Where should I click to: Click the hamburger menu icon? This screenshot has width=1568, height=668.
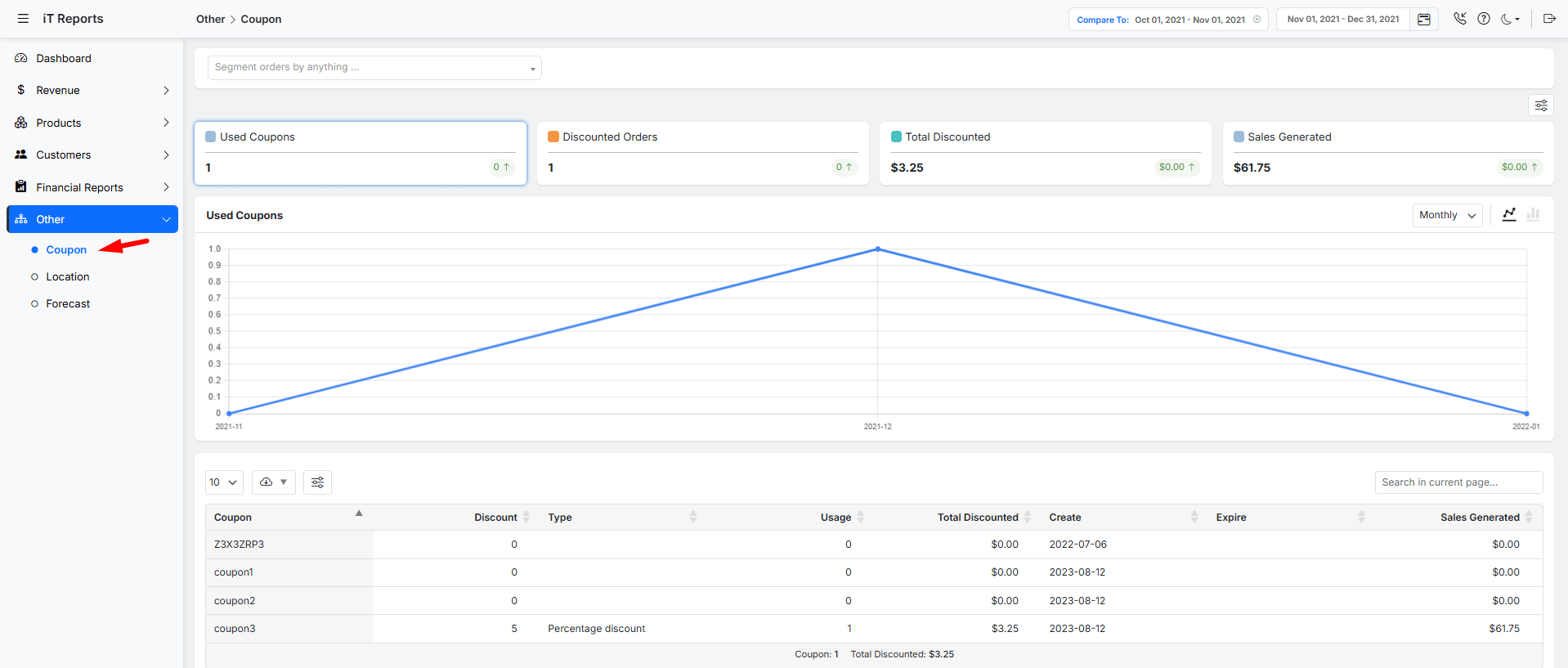(x=23, y=19)
